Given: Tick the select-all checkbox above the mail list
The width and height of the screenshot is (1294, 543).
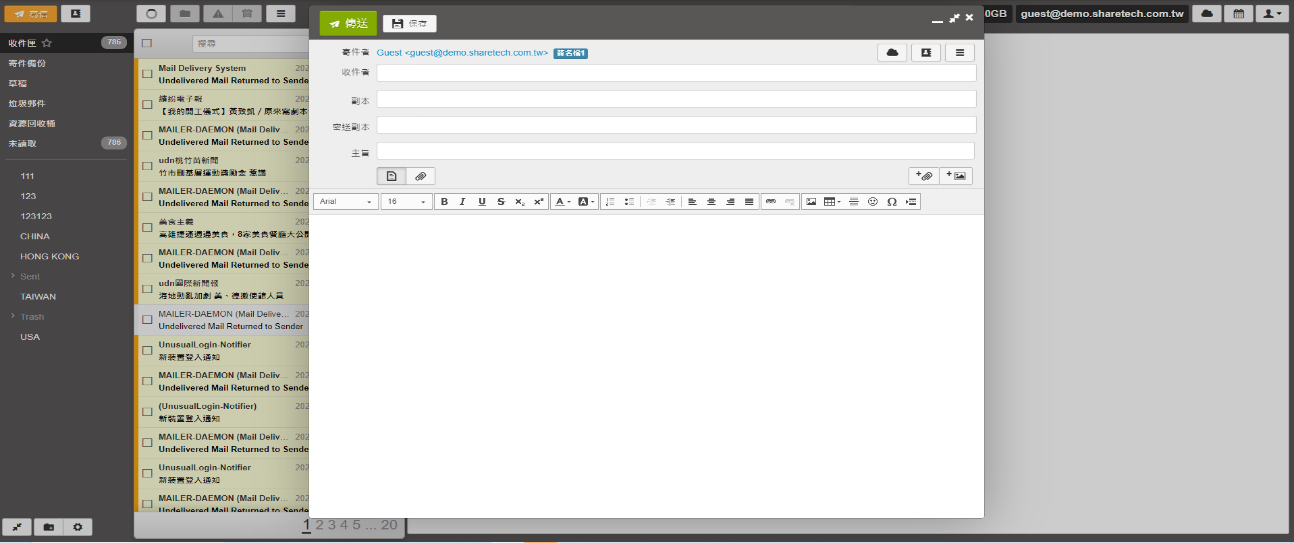Looking at the screenshot, I should point(147,44).
